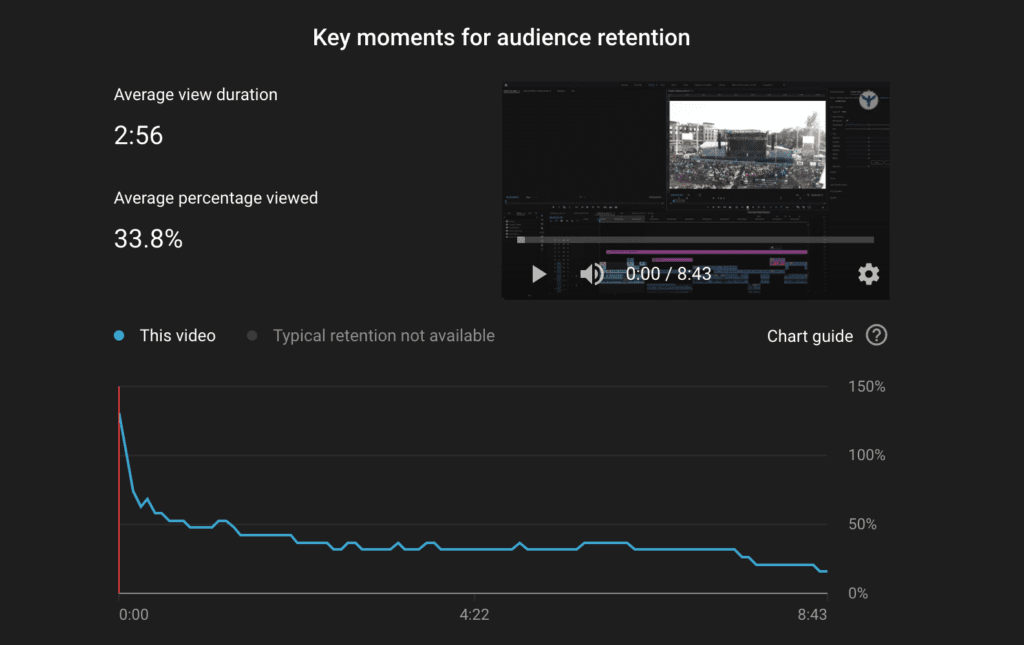This screenshot has width=1024, height=645.
Task: Click the video thumbnail preview
Action: coord(745,143)
